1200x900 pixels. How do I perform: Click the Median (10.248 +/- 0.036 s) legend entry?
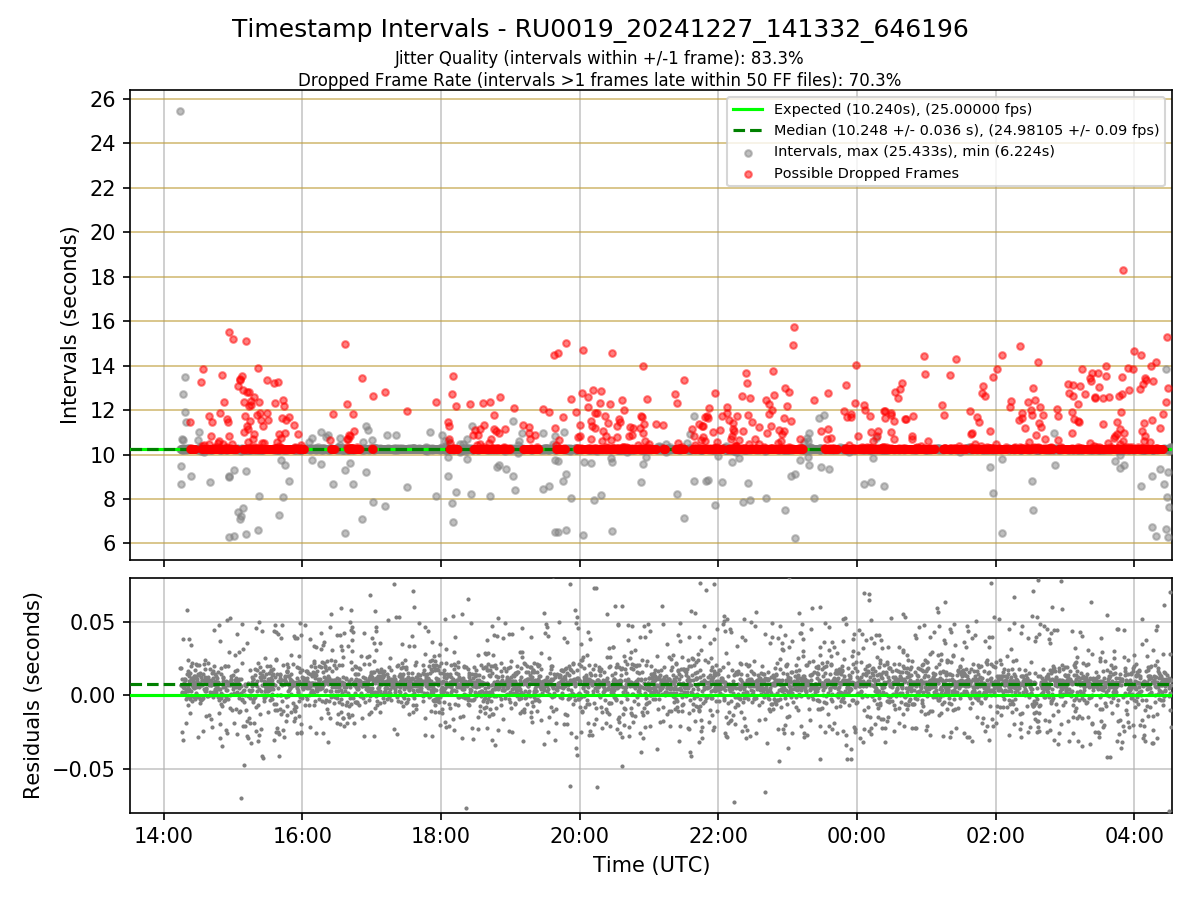coord(966,130)
